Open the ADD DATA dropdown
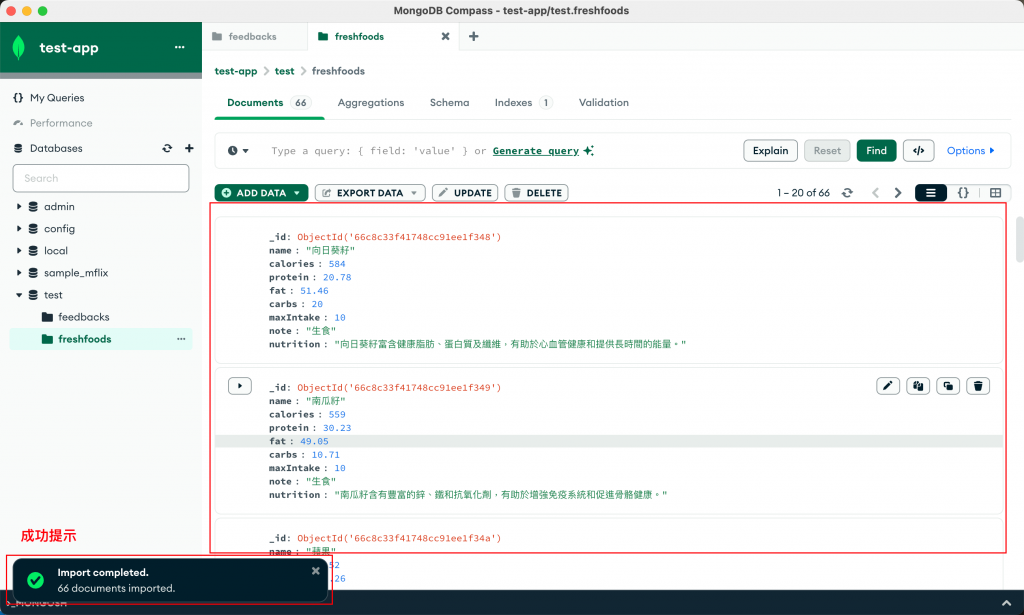Image resolution: width=1024 pixels, height=615 pixels. pos(261,193)
